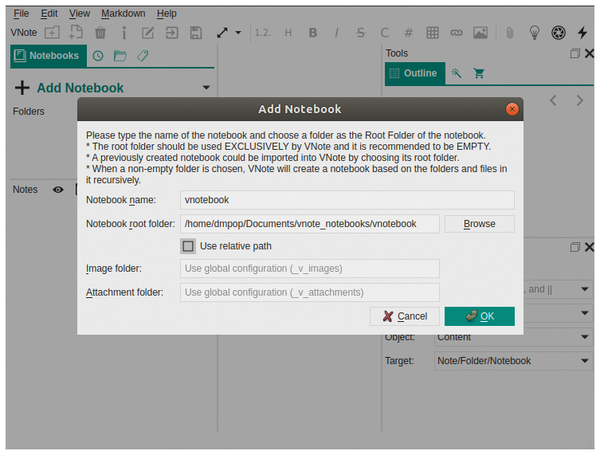Open the notebook selector dropdown arrow
Viewport: 600px width, 455px height.
pos(206,88)
